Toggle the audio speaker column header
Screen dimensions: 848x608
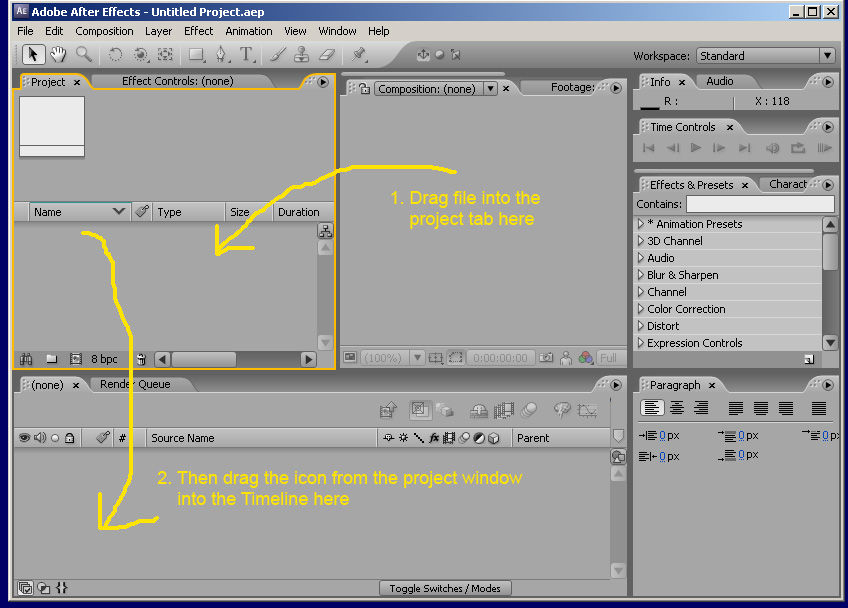(39, 438)
